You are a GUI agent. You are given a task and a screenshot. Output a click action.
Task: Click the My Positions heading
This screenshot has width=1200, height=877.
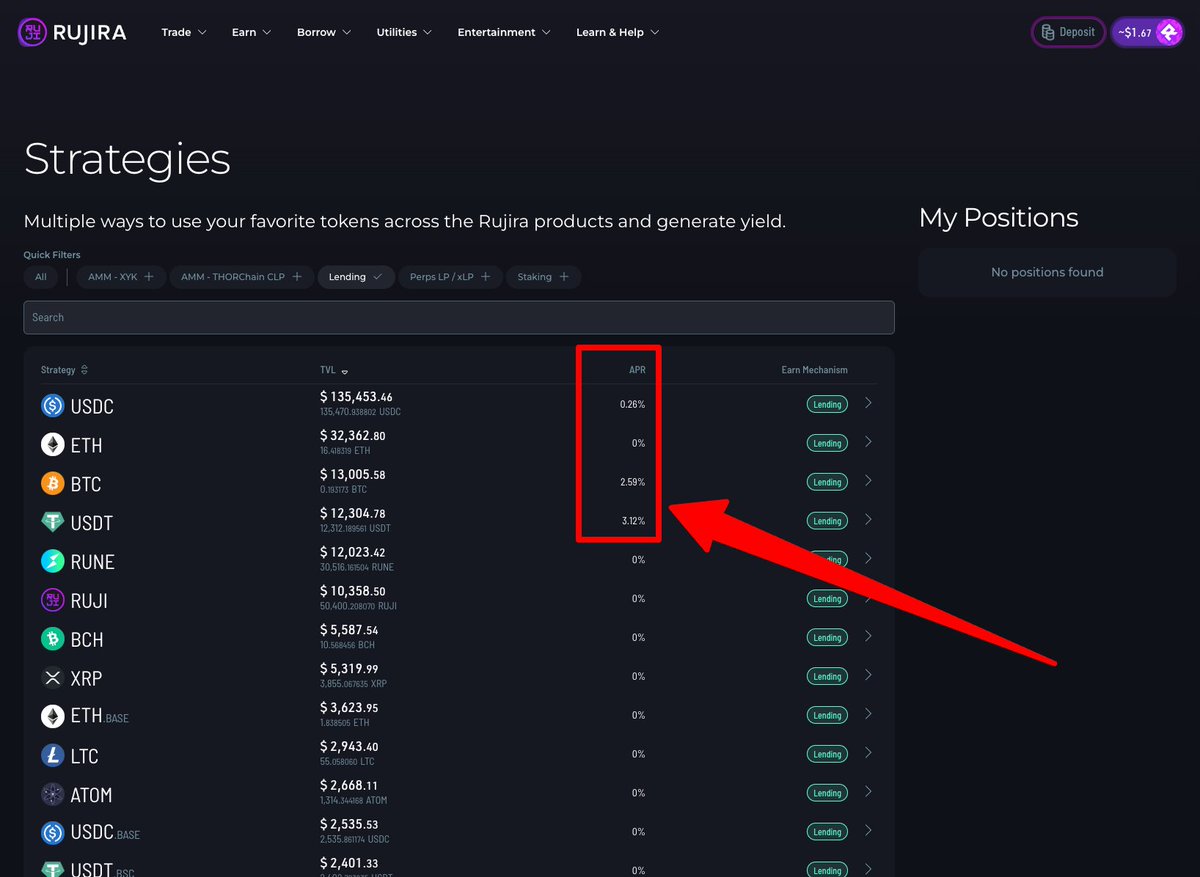click(x=998, y=218)
